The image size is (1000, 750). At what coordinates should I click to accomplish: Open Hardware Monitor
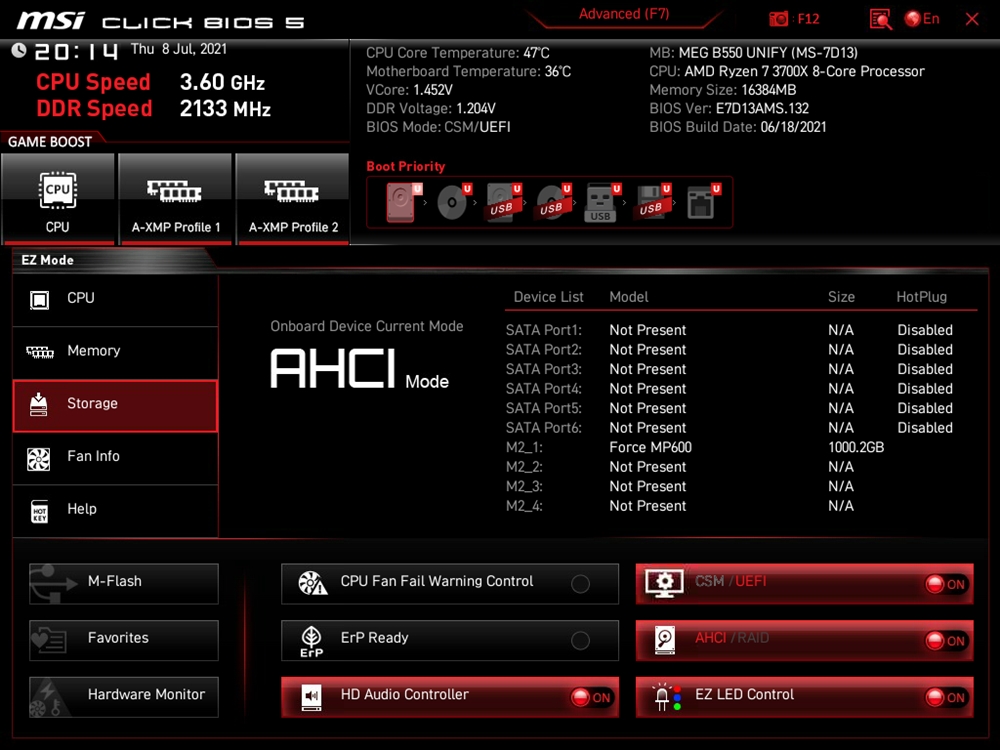(124, 696)
